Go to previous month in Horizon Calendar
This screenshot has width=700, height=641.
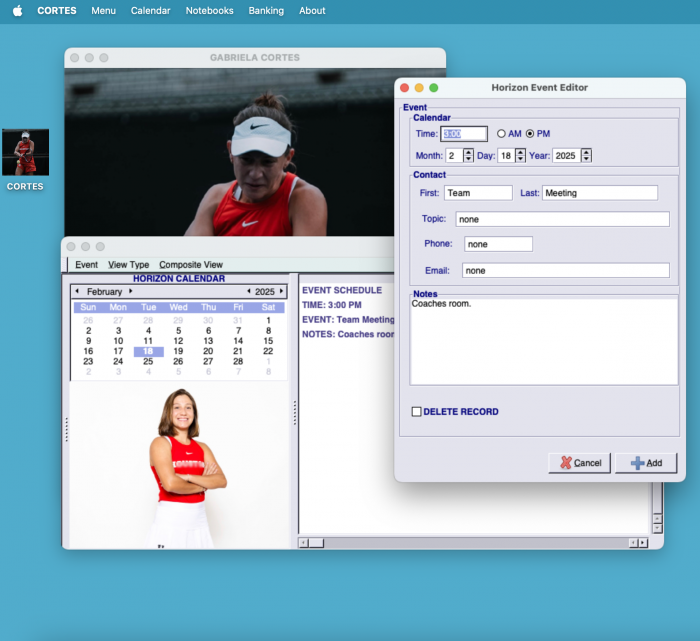78,292
